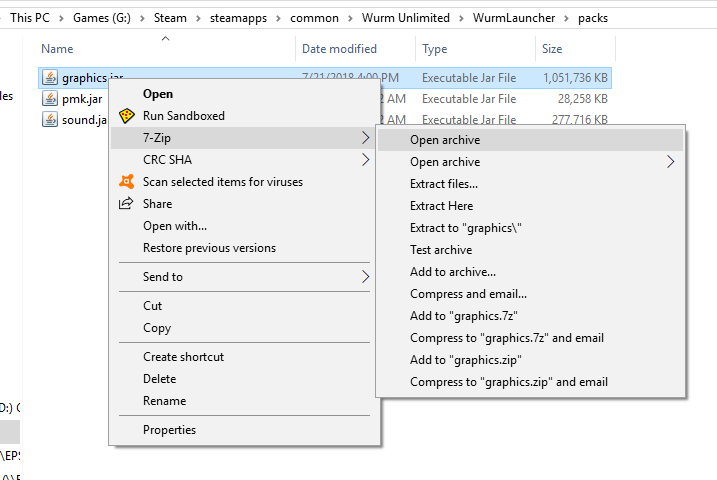Choose Open with... option
This screenshot has width=717, height=480.
245,226
